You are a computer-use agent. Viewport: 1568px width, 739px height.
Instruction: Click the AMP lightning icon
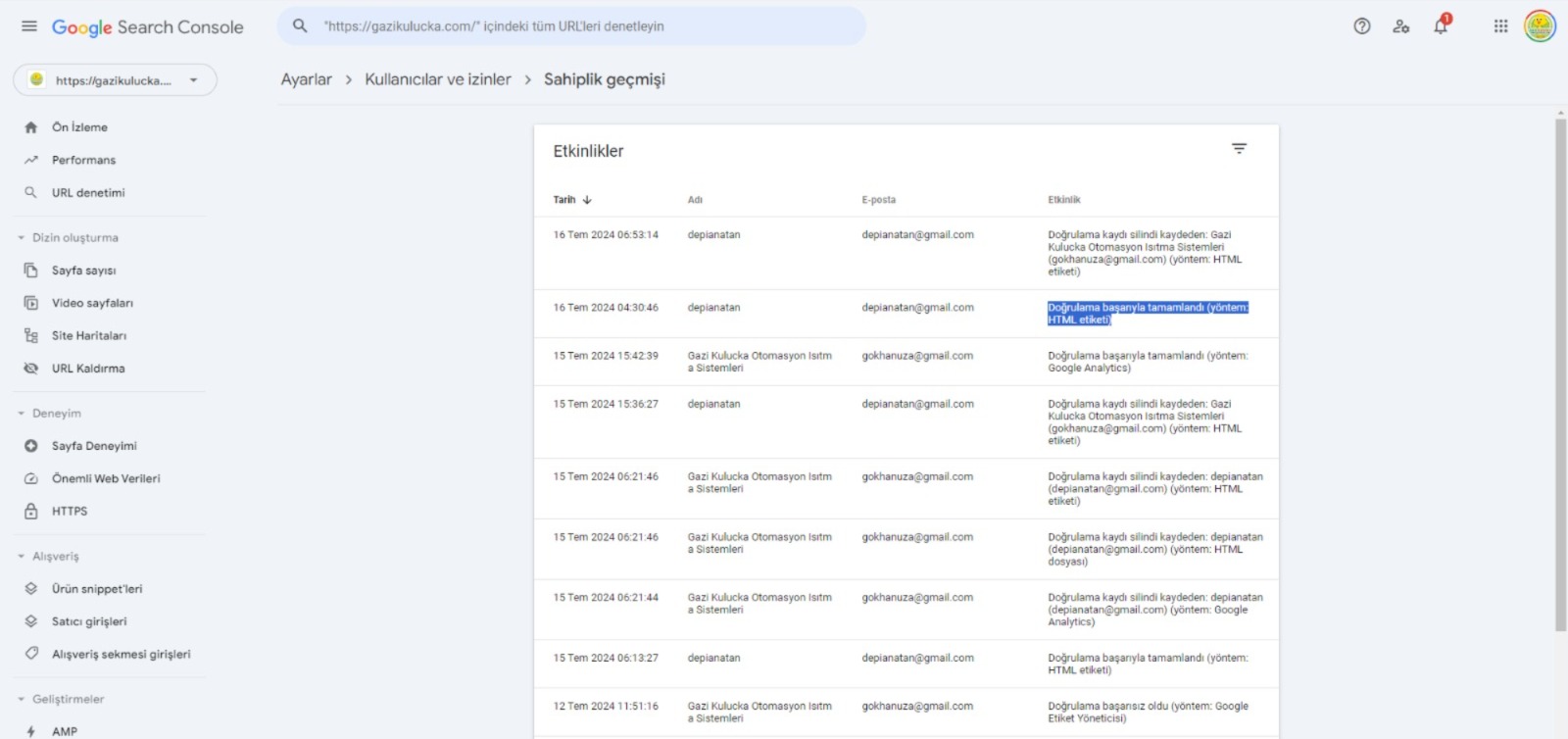coord(31,731)
